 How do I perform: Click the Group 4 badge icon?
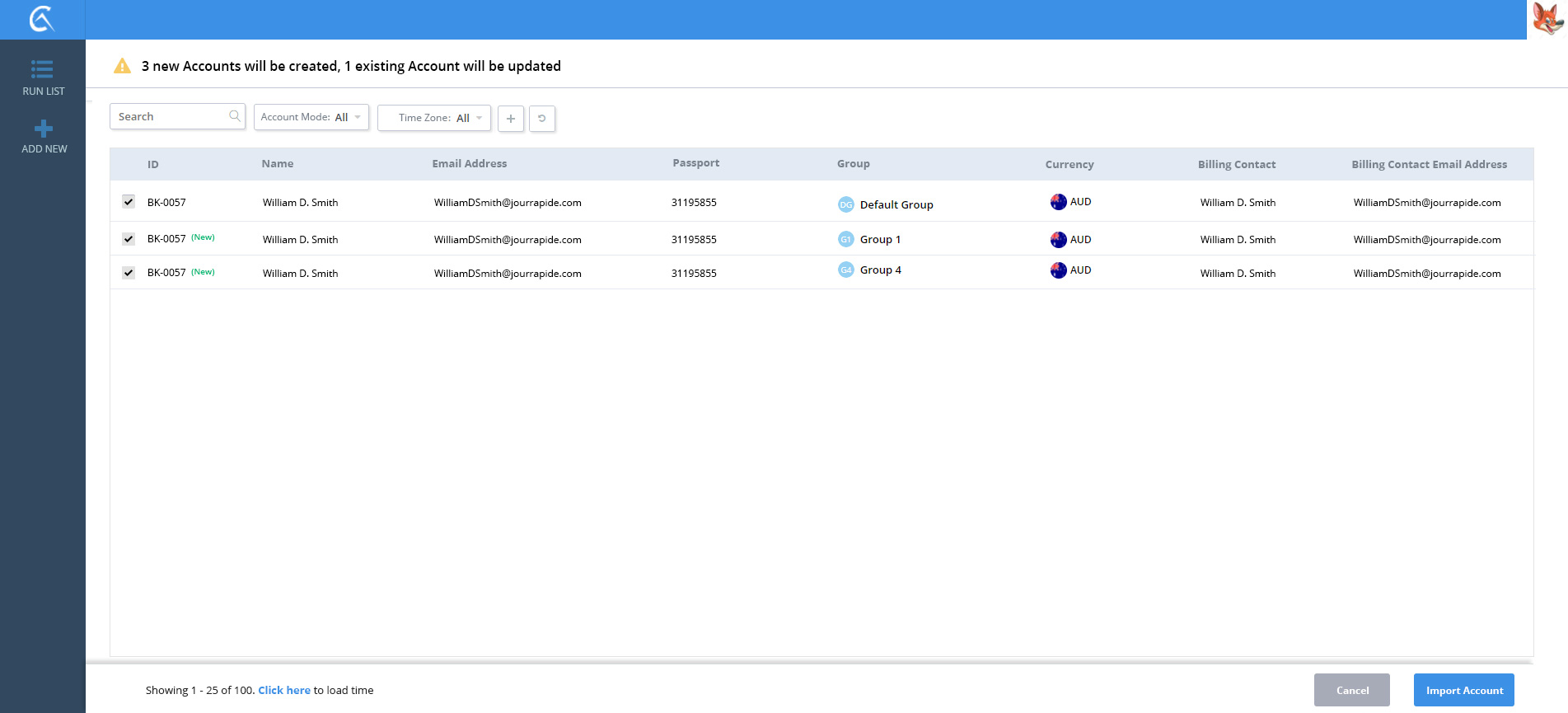[845, 270]
